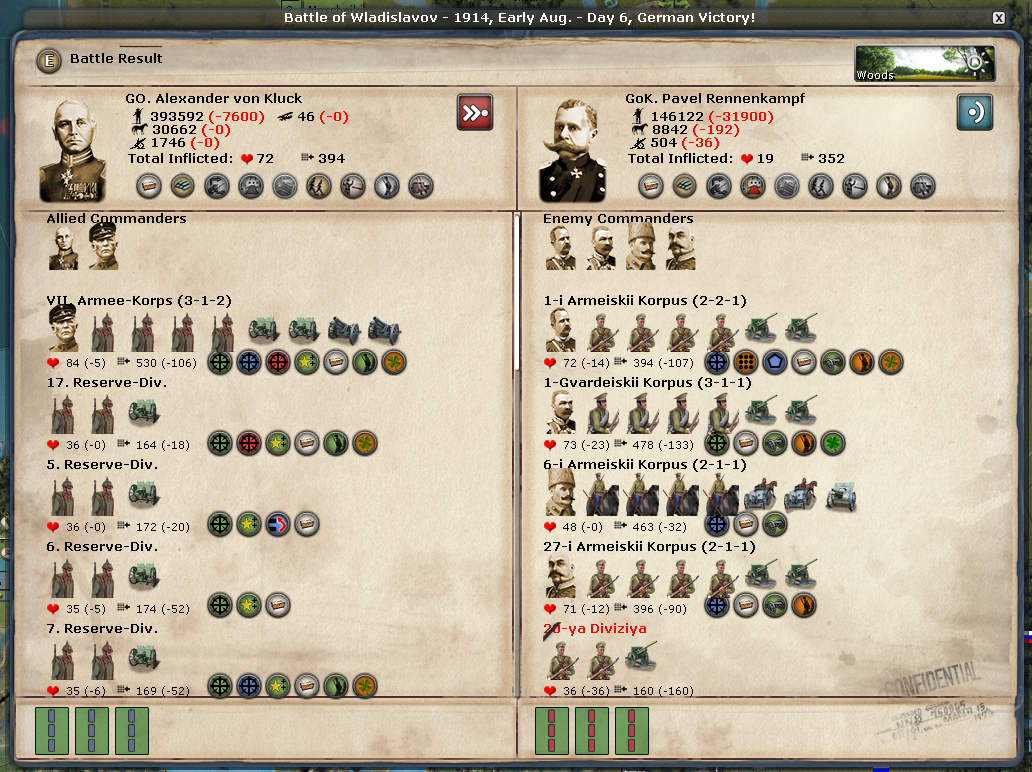The width and height of the screenshot is (1032, 772).
Task: Click the round E Battle Result badge
Action: click(x=49, y=61)
